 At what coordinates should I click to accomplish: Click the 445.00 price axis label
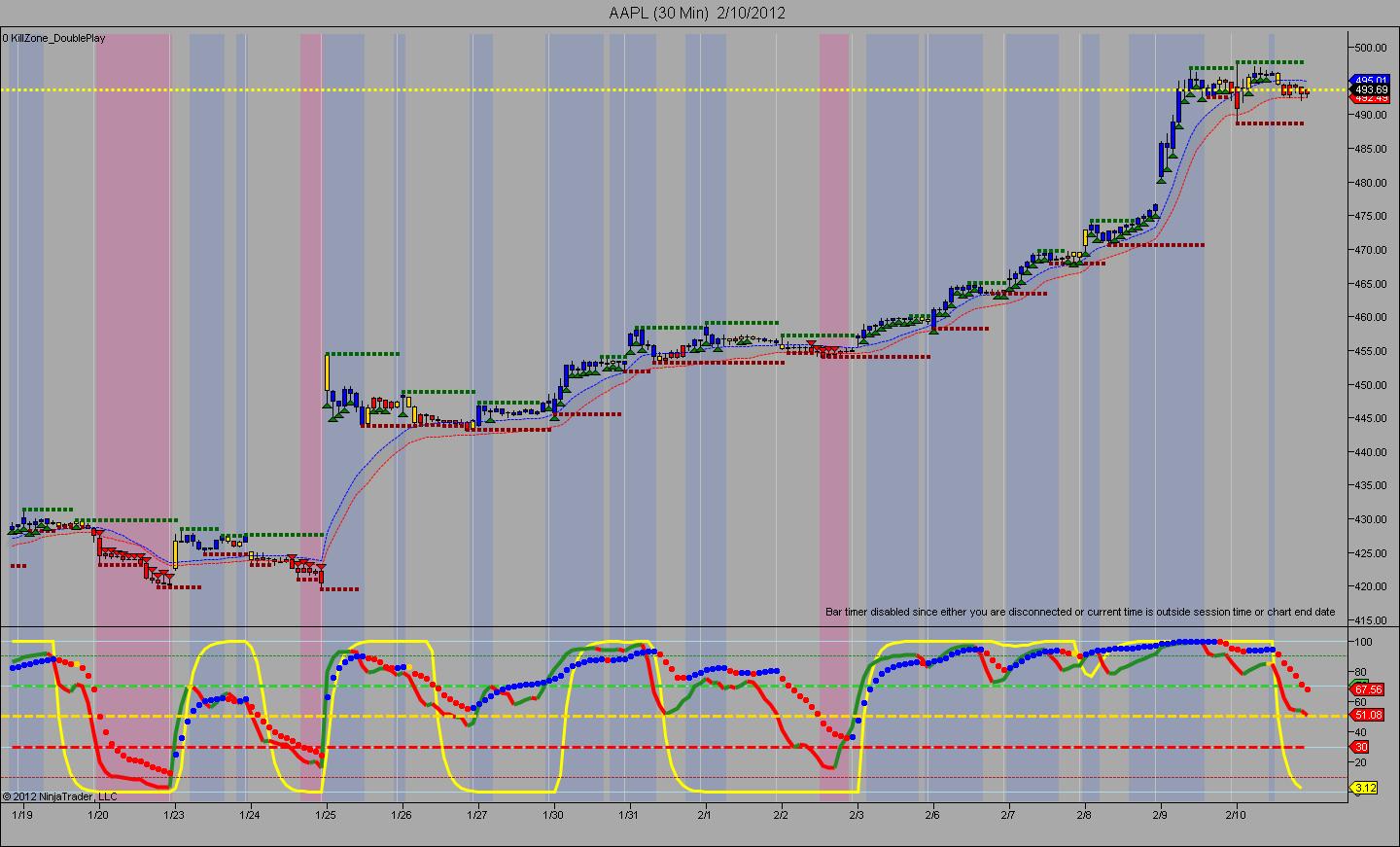coord(1369,418)
